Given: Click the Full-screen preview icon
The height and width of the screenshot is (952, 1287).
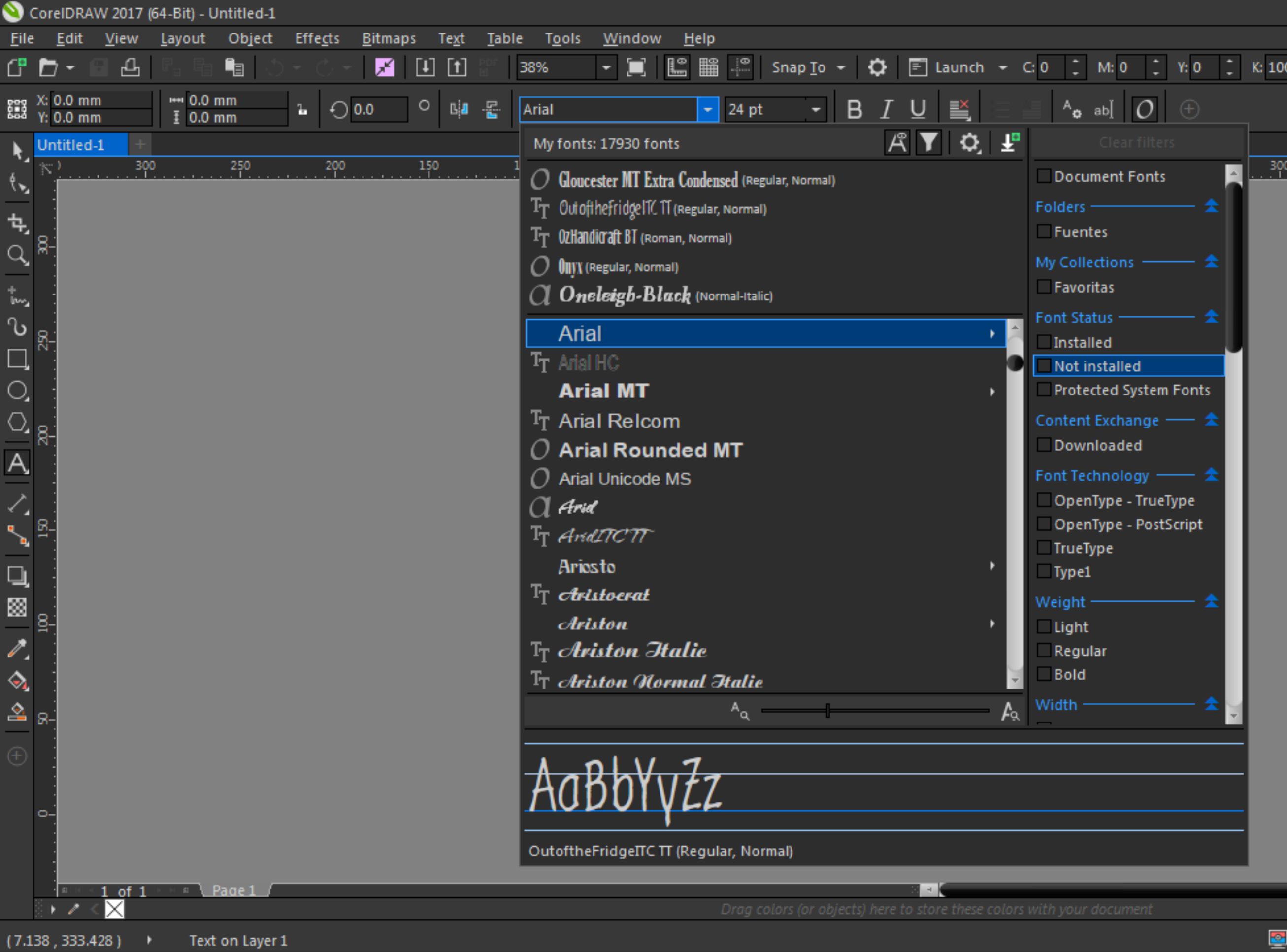Looking at the screenshot, I should pyautogui.click(x=636, y=67).
